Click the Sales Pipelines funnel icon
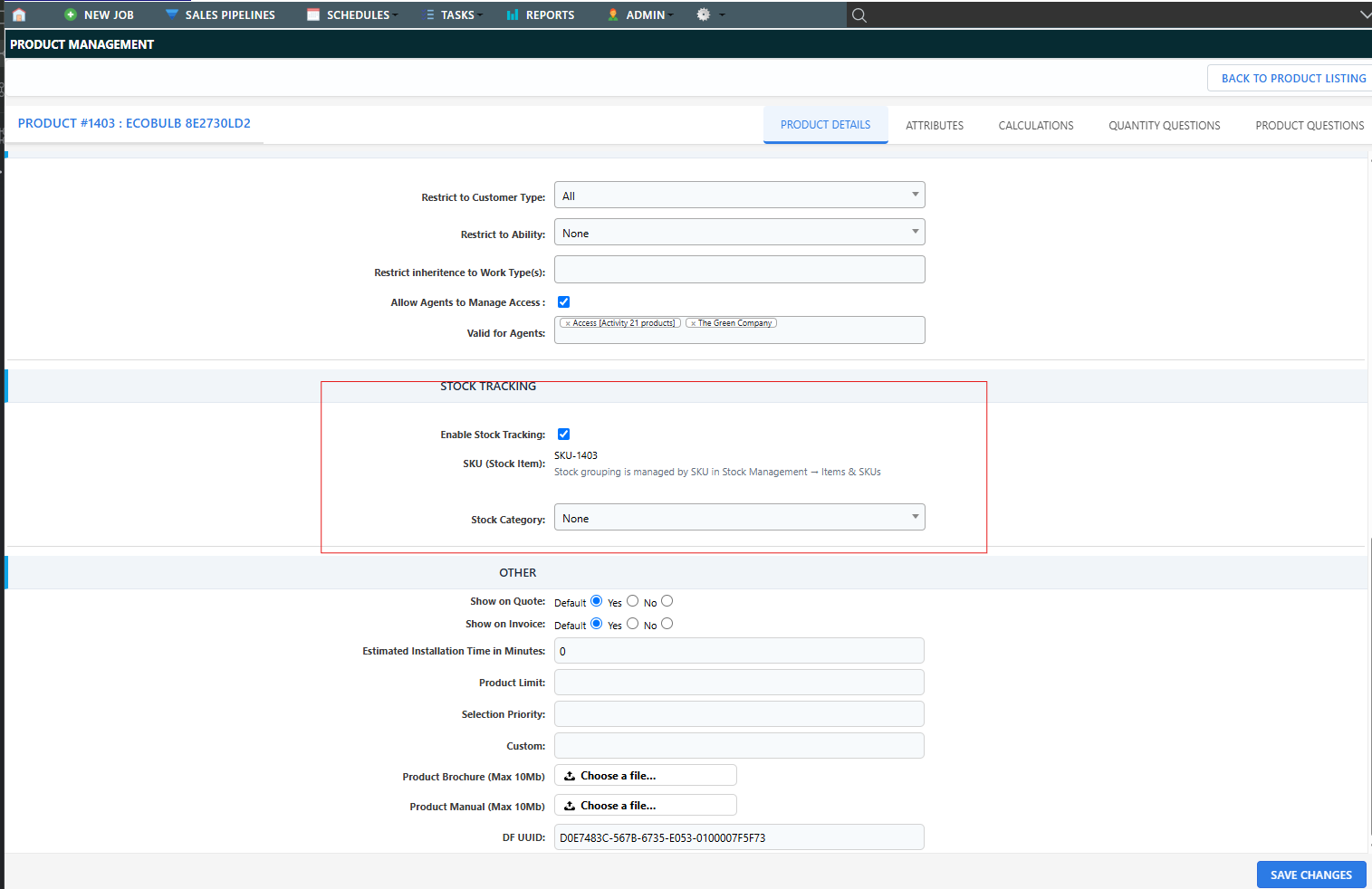The height and width of the screenshot is (889, 1372). [x=171, y=14]
